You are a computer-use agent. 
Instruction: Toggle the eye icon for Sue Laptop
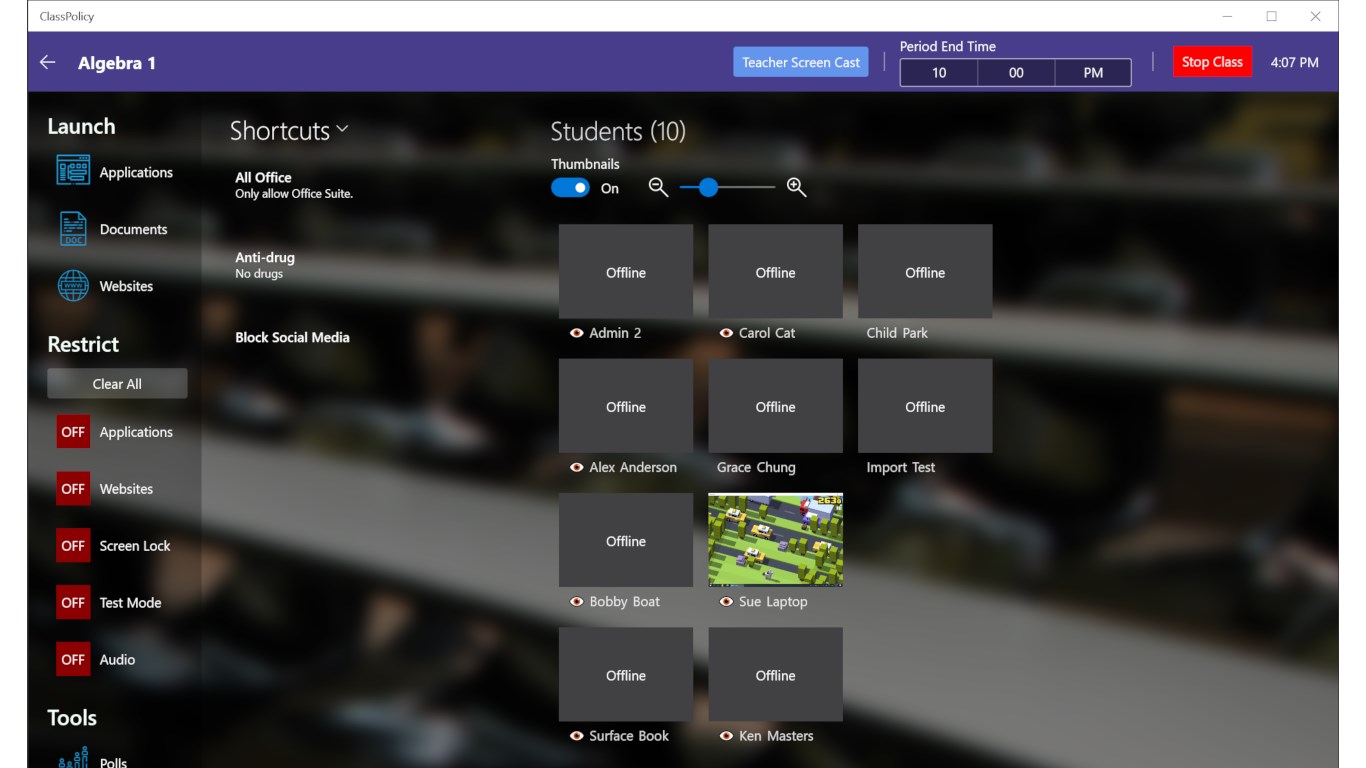[x=726, y=602]
